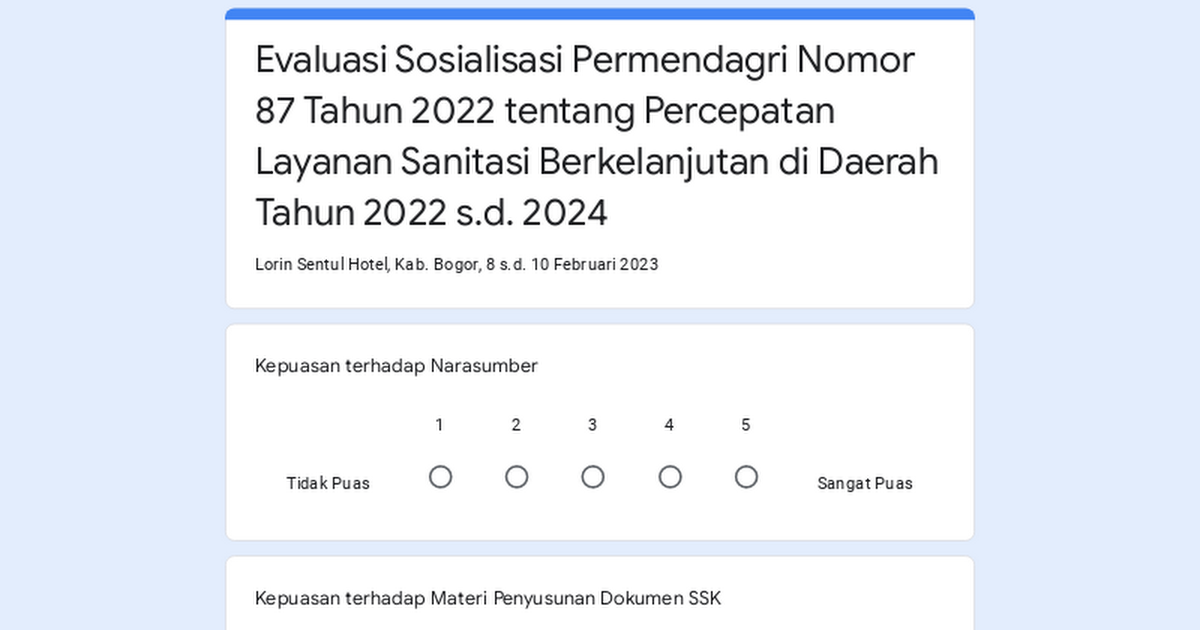This screenshot has width=1200, height=630.
Task: Click the number 5 scale label
Action: [x=745, y=425]
